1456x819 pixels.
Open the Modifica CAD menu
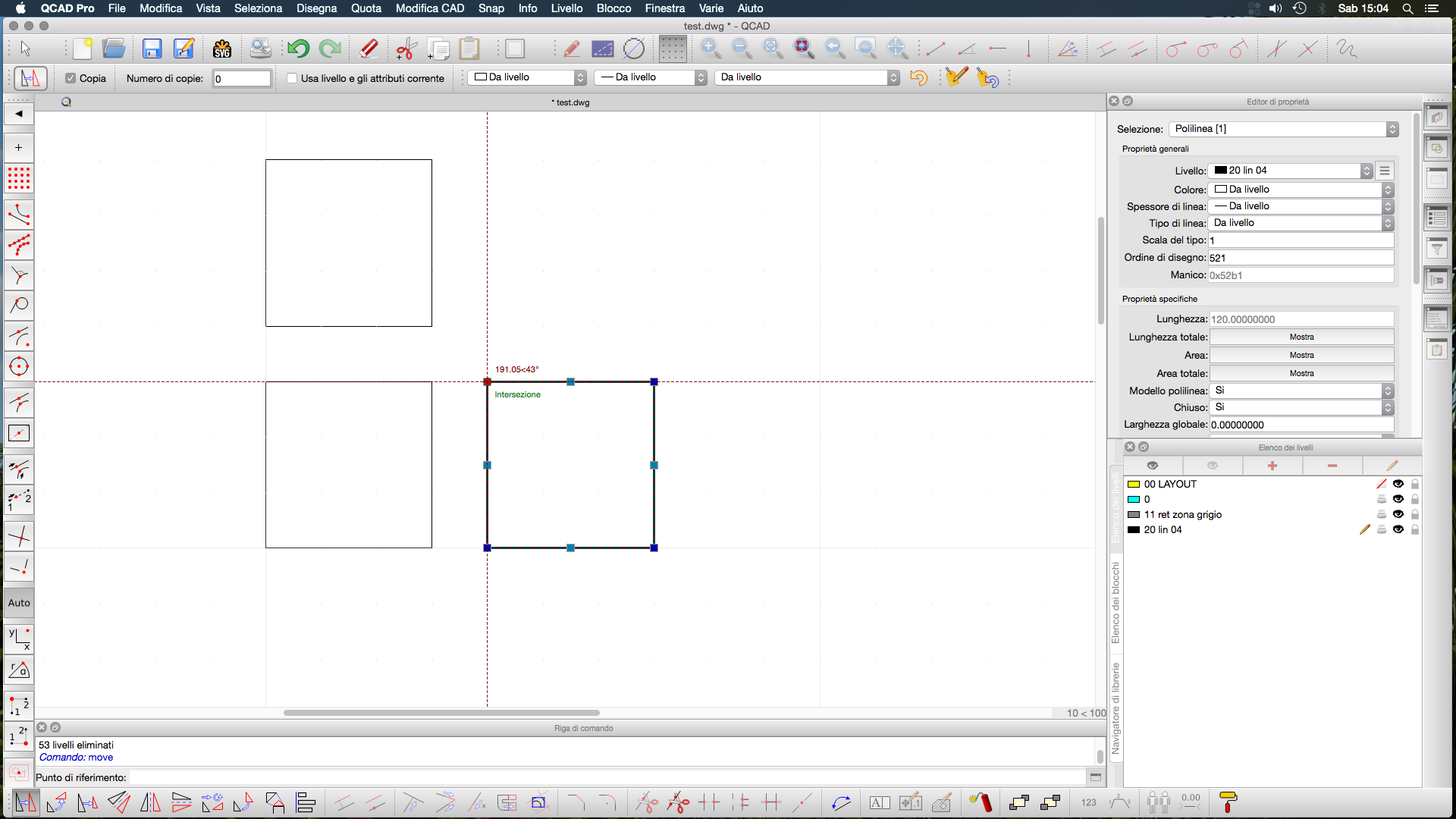(429, 8)
